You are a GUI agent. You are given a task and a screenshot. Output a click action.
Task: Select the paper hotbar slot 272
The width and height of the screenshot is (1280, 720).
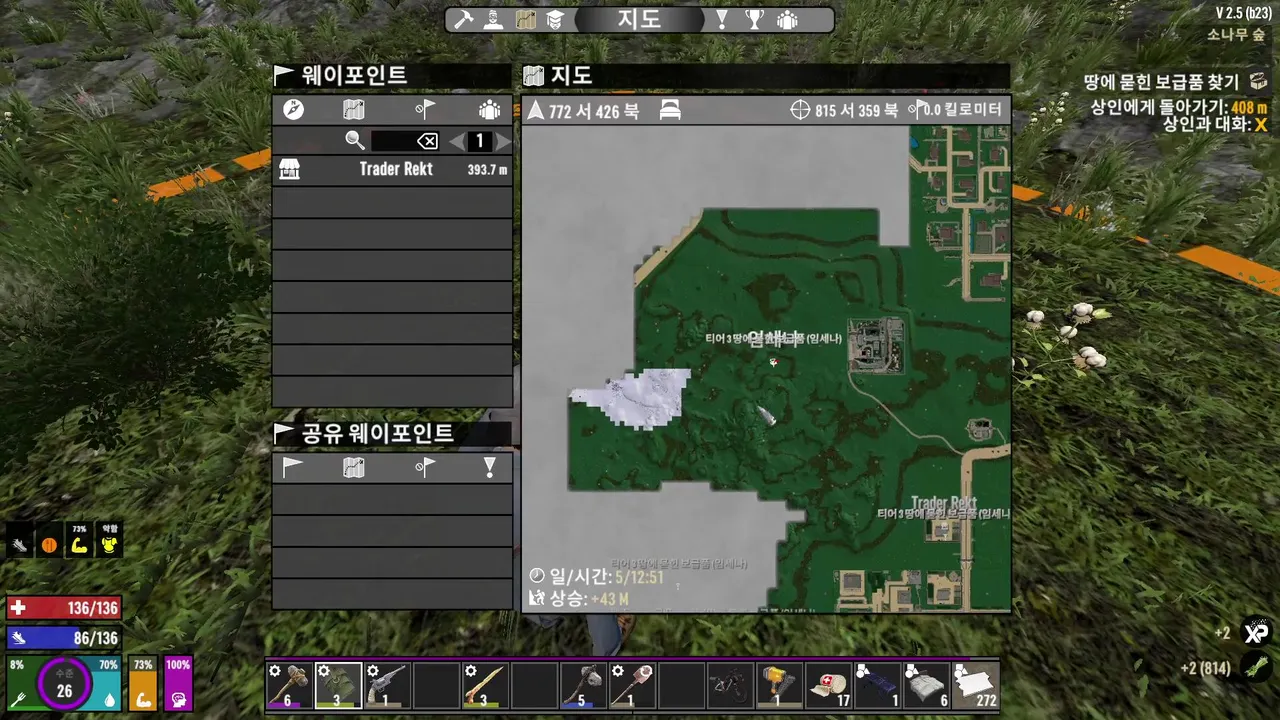pyautogui.click(x=975, y=686)
